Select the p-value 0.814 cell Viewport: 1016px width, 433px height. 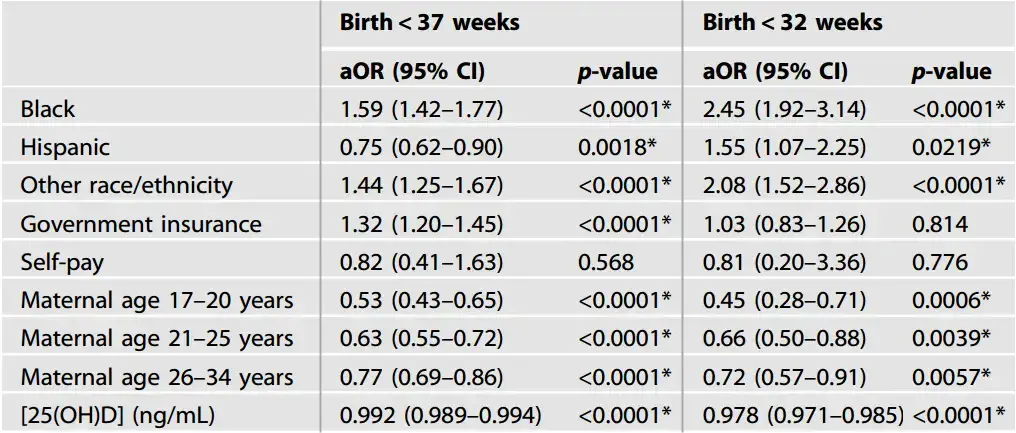[x=940, y=224]
